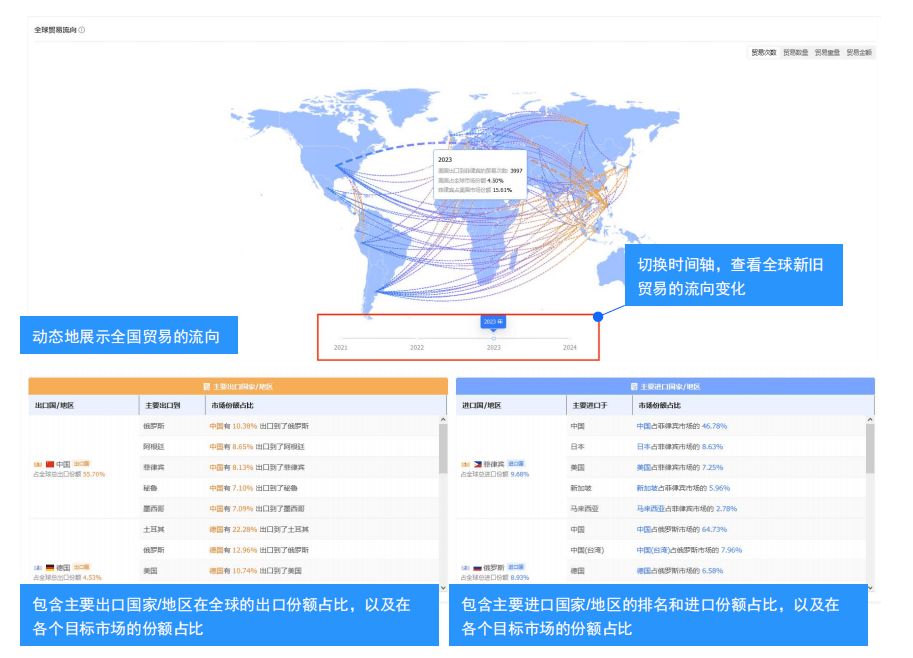Click the Russia flag in the import table
This screenshot has height=658, width=913.
[x=478, y=567]
